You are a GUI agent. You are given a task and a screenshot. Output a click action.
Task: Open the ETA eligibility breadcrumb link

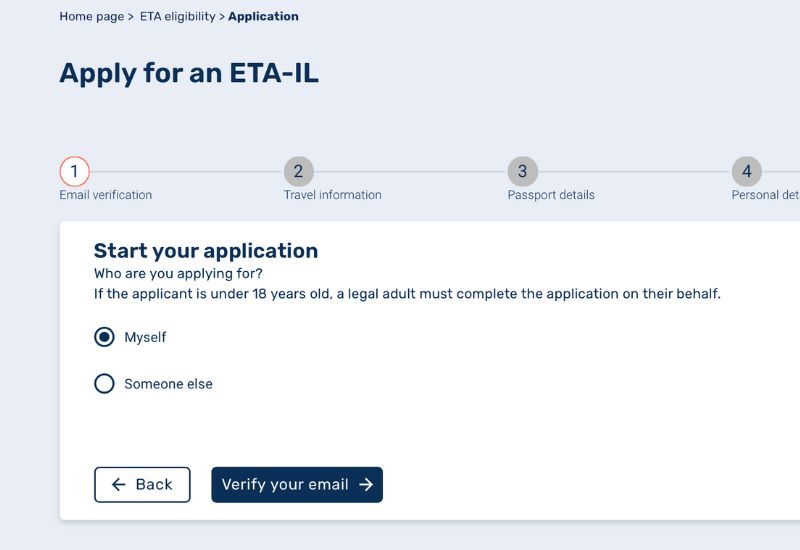point(178,16)
